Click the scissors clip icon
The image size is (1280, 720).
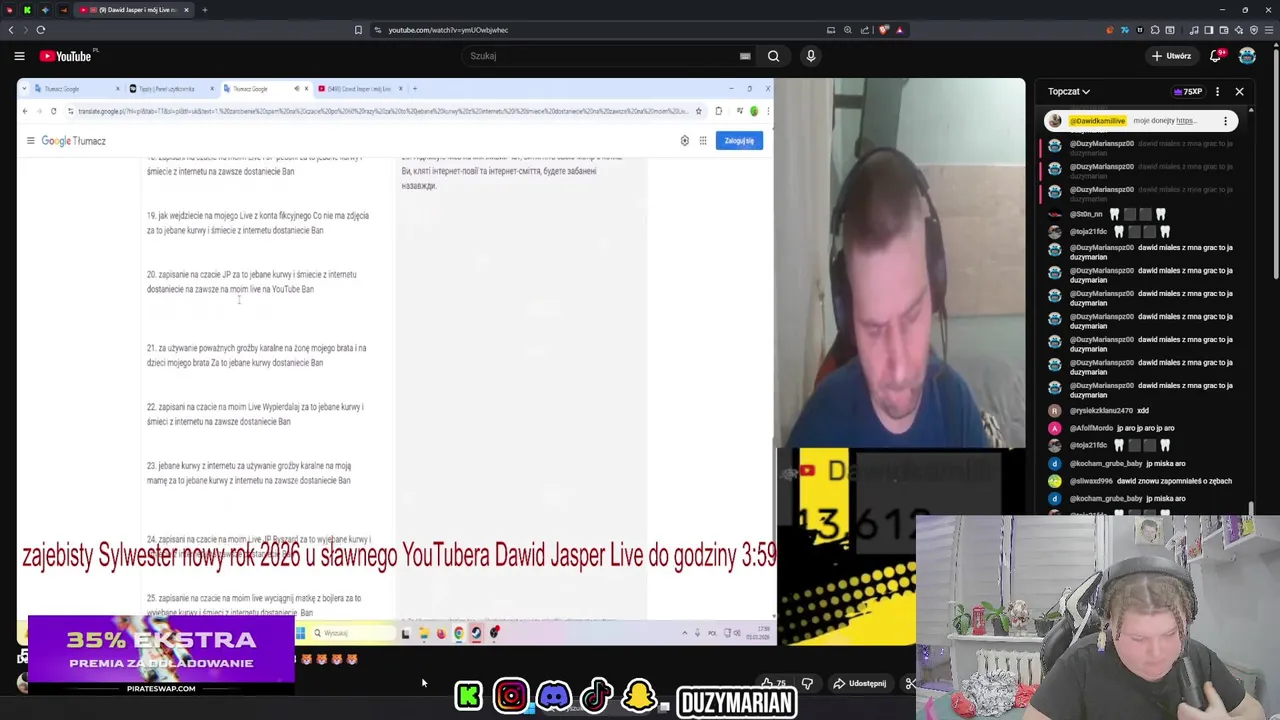click(x=910, y=683)
